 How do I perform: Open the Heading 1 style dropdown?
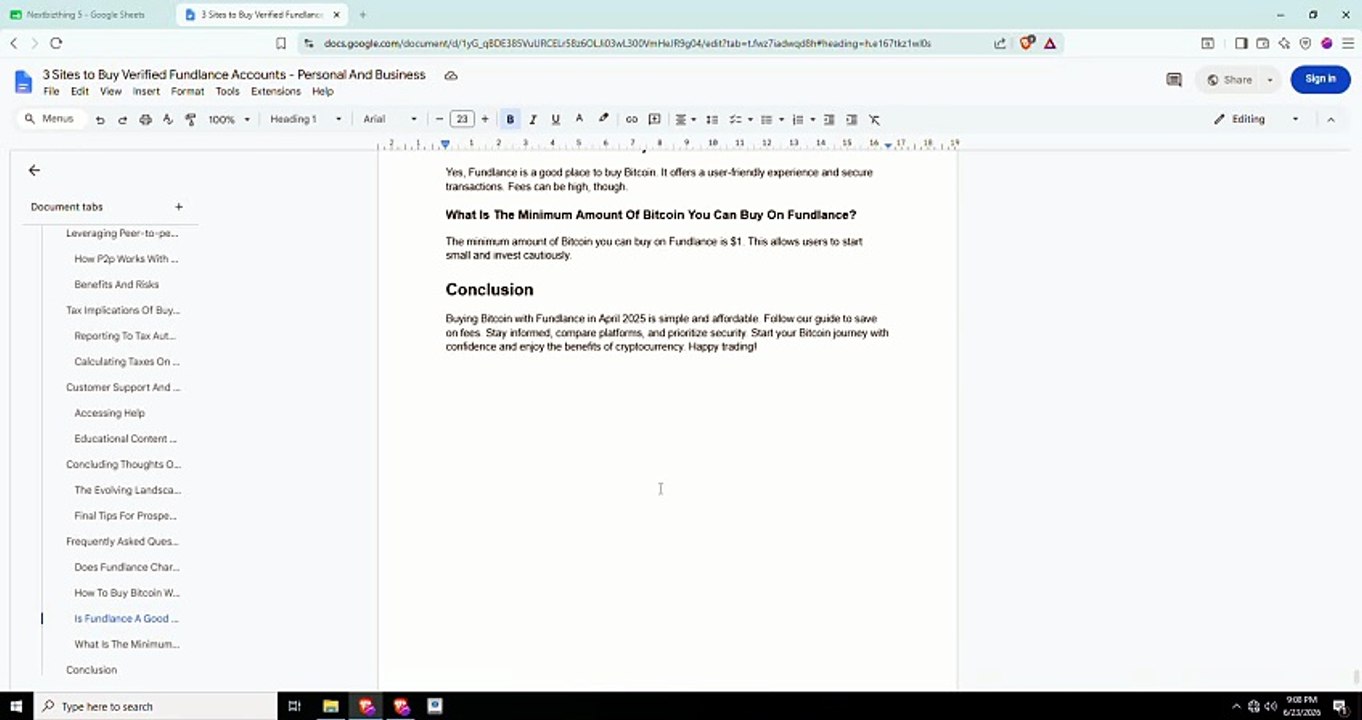click(x=305, y=120)
